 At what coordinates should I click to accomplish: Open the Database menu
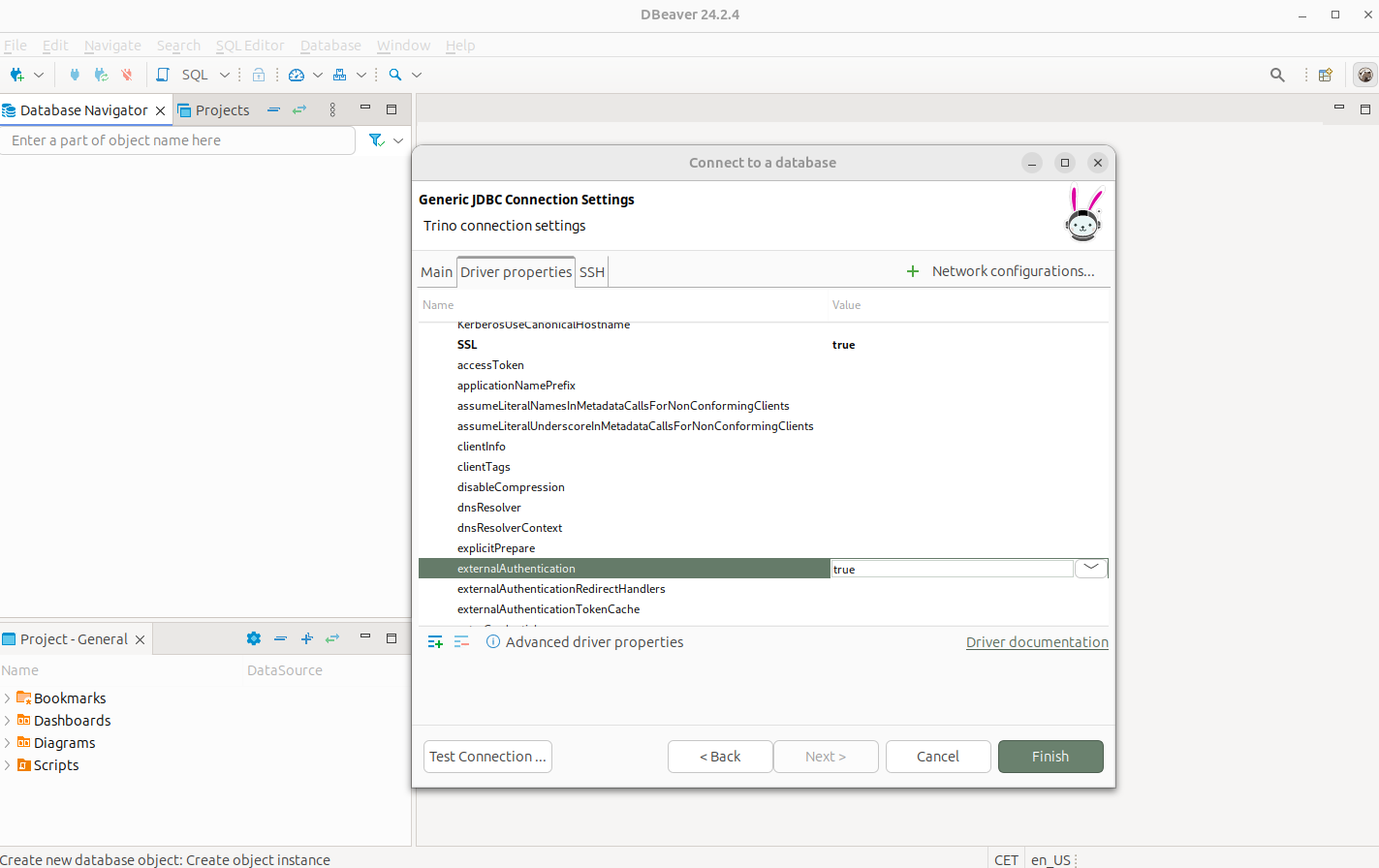(330, 46)
